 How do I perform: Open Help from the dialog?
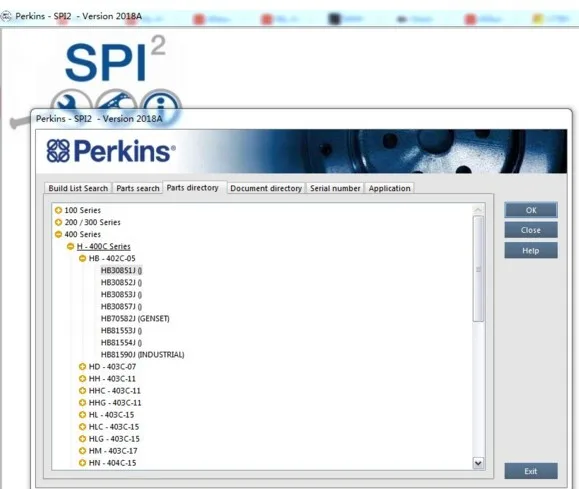[x=531, y=250]
